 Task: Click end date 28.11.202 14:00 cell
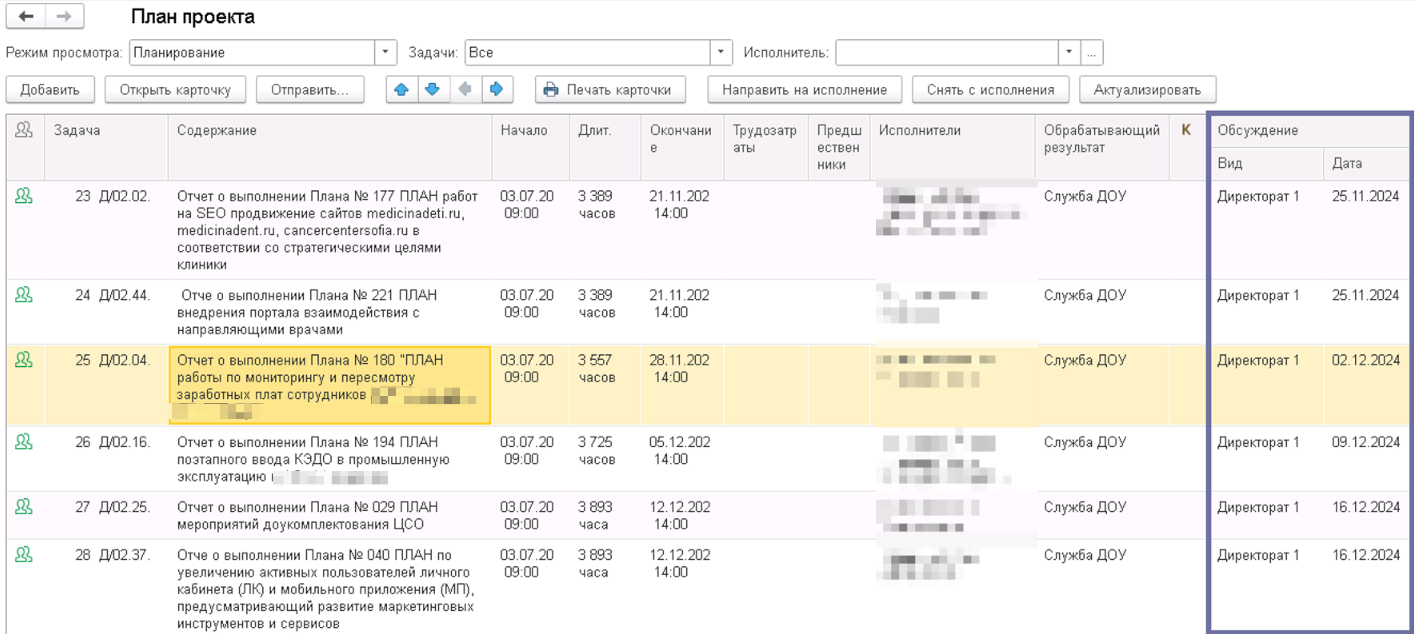tap(682, 385)
